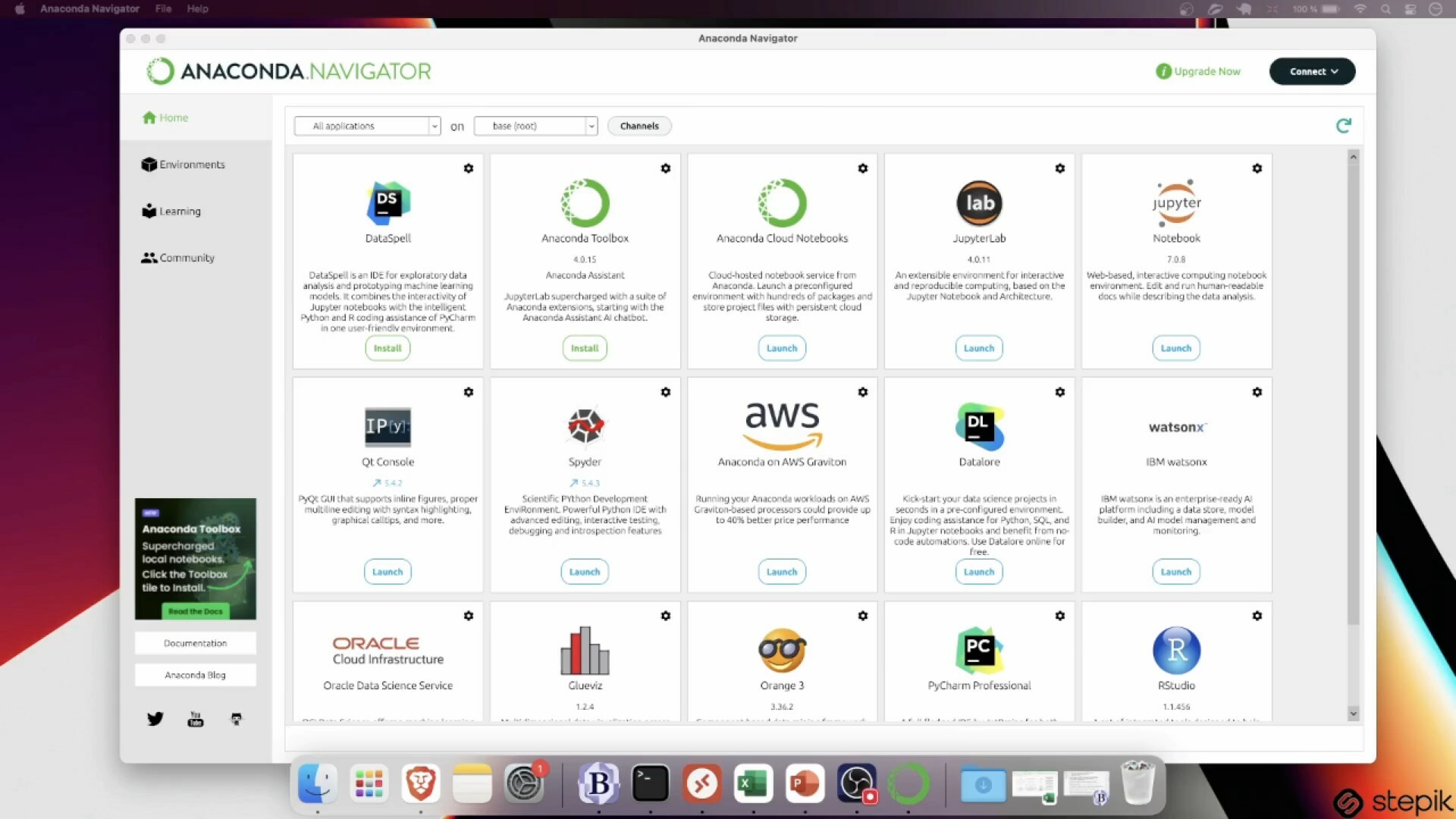Open Anaconda YouTube channel icon

click(x=196, y=719)
